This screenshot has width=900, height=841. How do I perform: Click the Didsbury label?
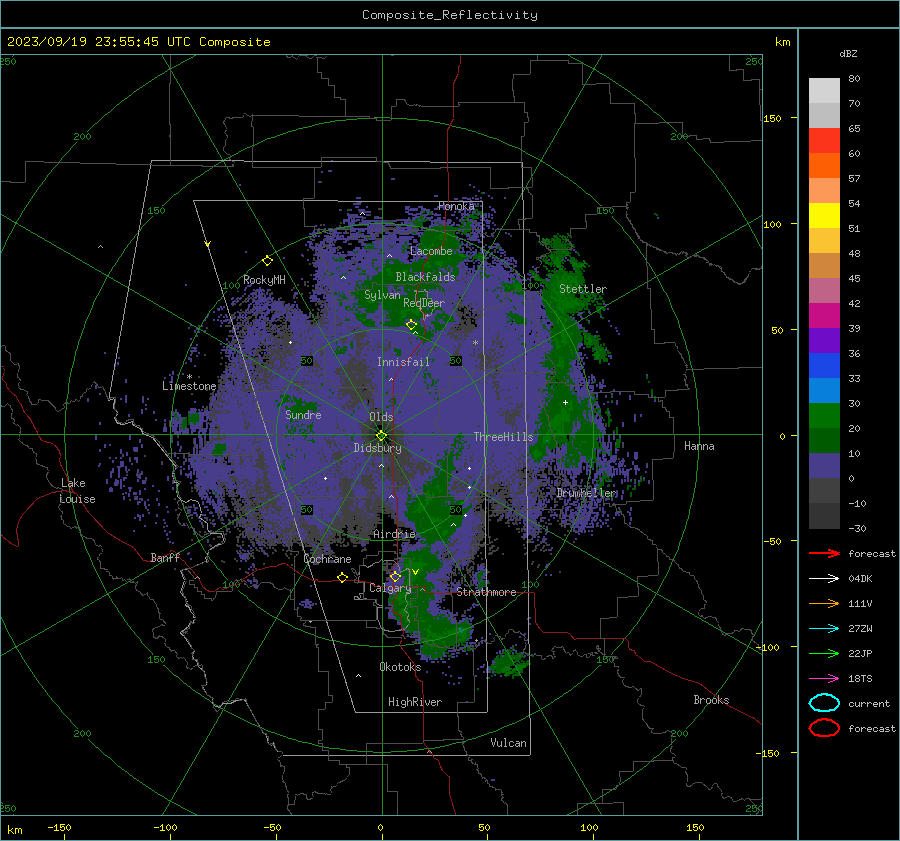tap(377, 448)
